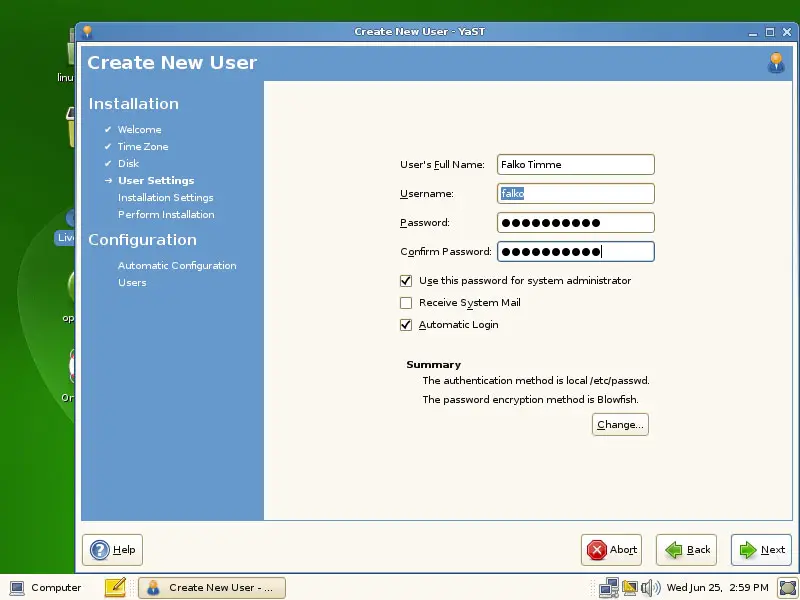Click the Tomboy notes icon in the taskbar
The width and height of the screenshot is (800, 600).
115,587
